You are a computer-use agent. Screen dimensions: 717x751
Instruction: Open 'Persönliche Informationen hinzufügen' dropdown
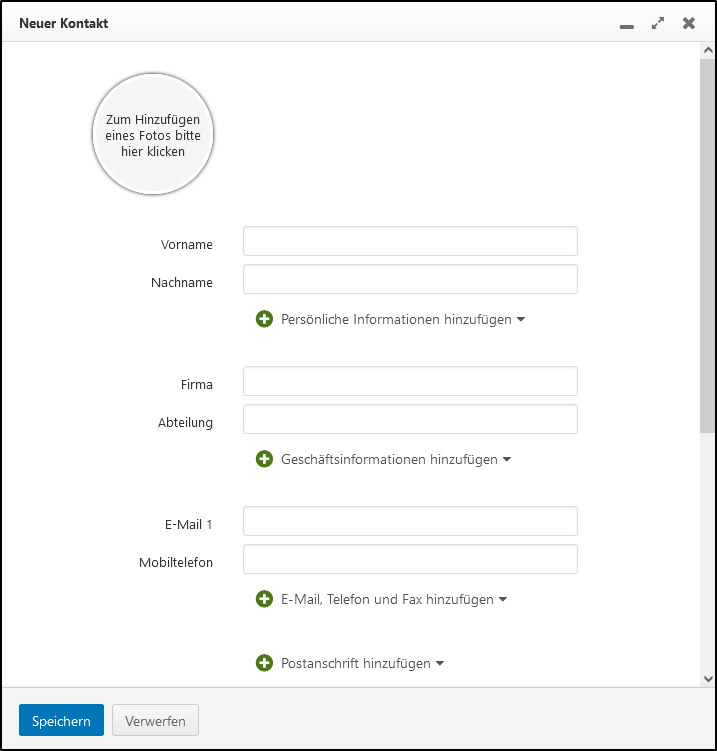tap(403, 319)
